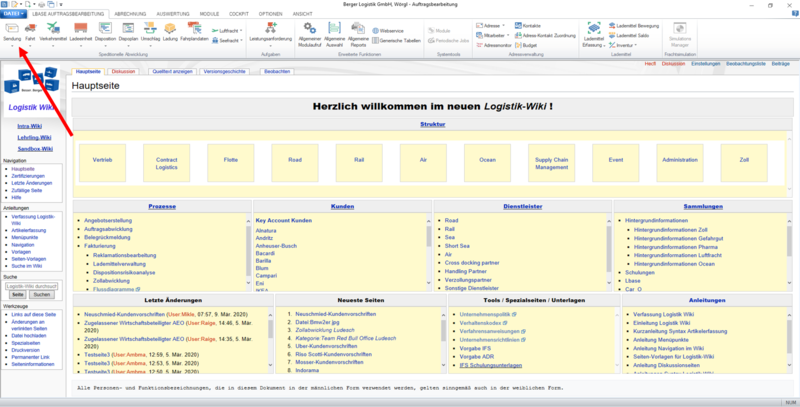Image resolution: width=800 pixels, height=407 pixels.
Task: Select the Quelltext anzeigen wiki tab
Action: pos(172,71)
